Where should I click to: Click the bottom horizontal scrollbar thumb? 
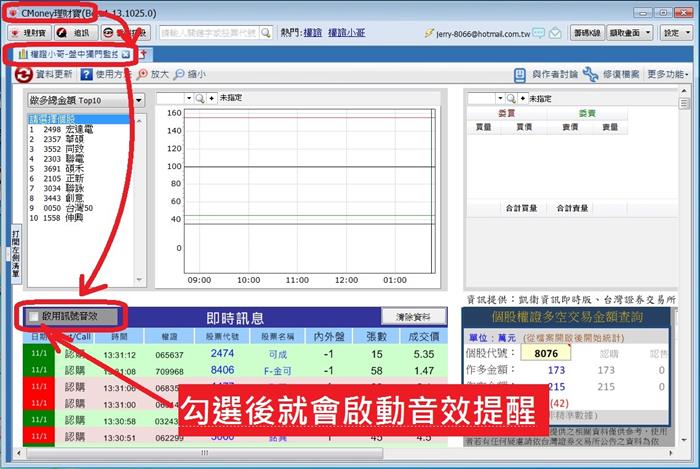point(204,453)
